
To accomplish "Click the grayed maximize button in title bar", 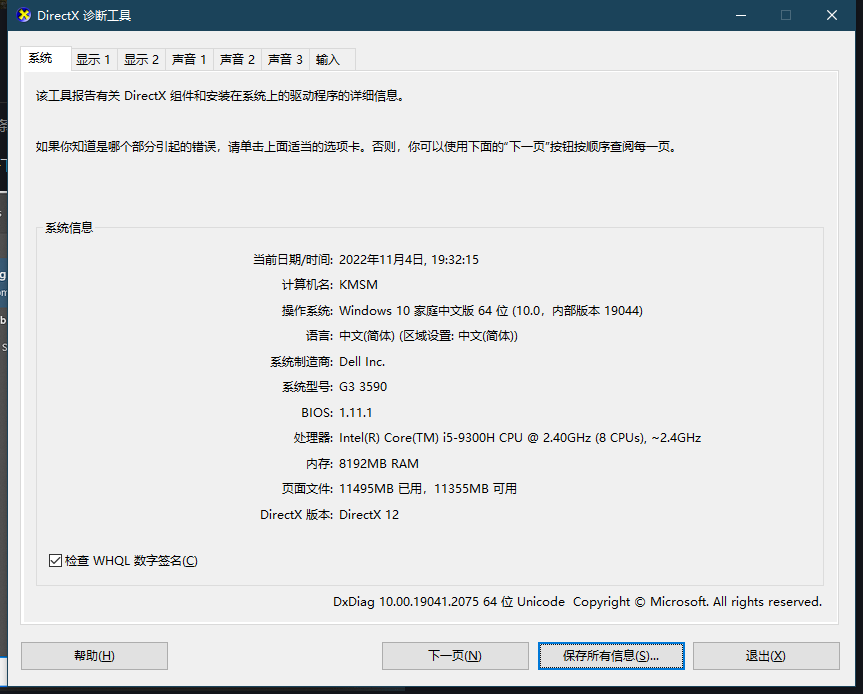I will pyautogui.click(x=786, y=15).
